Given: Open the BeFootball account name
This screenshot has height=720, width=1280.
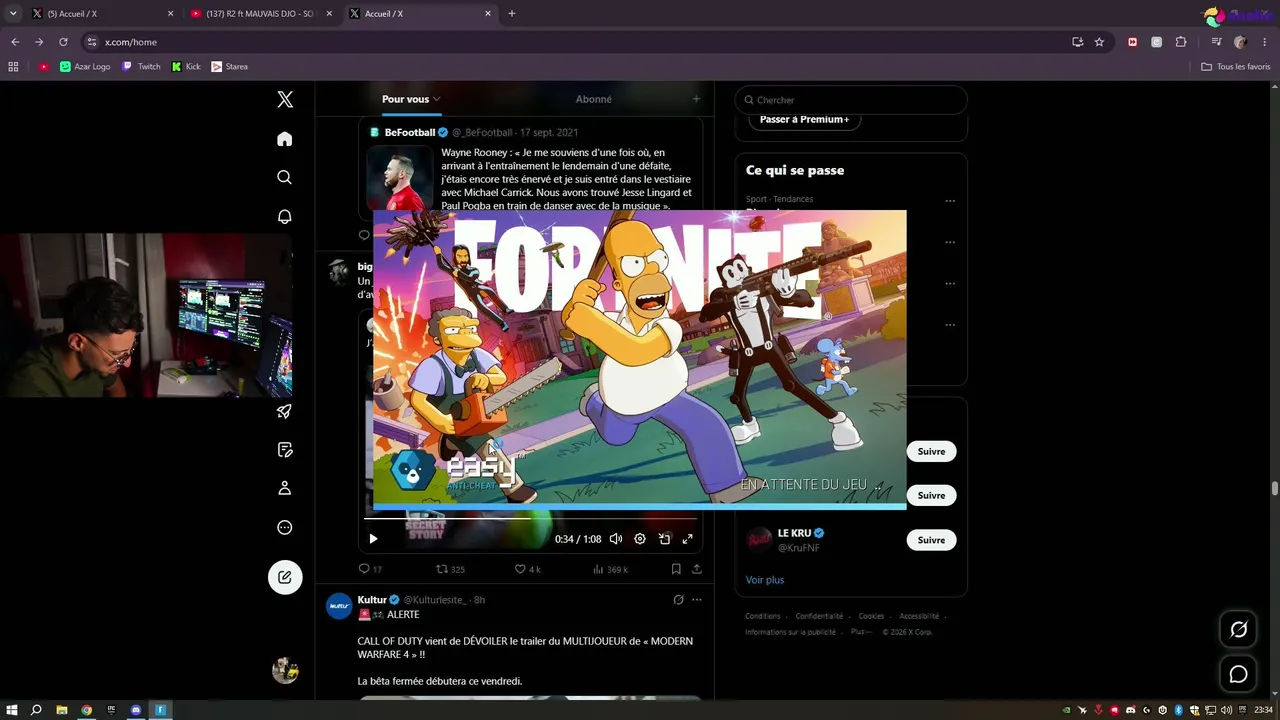Looking at the screenshot, I should click(410, 132).
